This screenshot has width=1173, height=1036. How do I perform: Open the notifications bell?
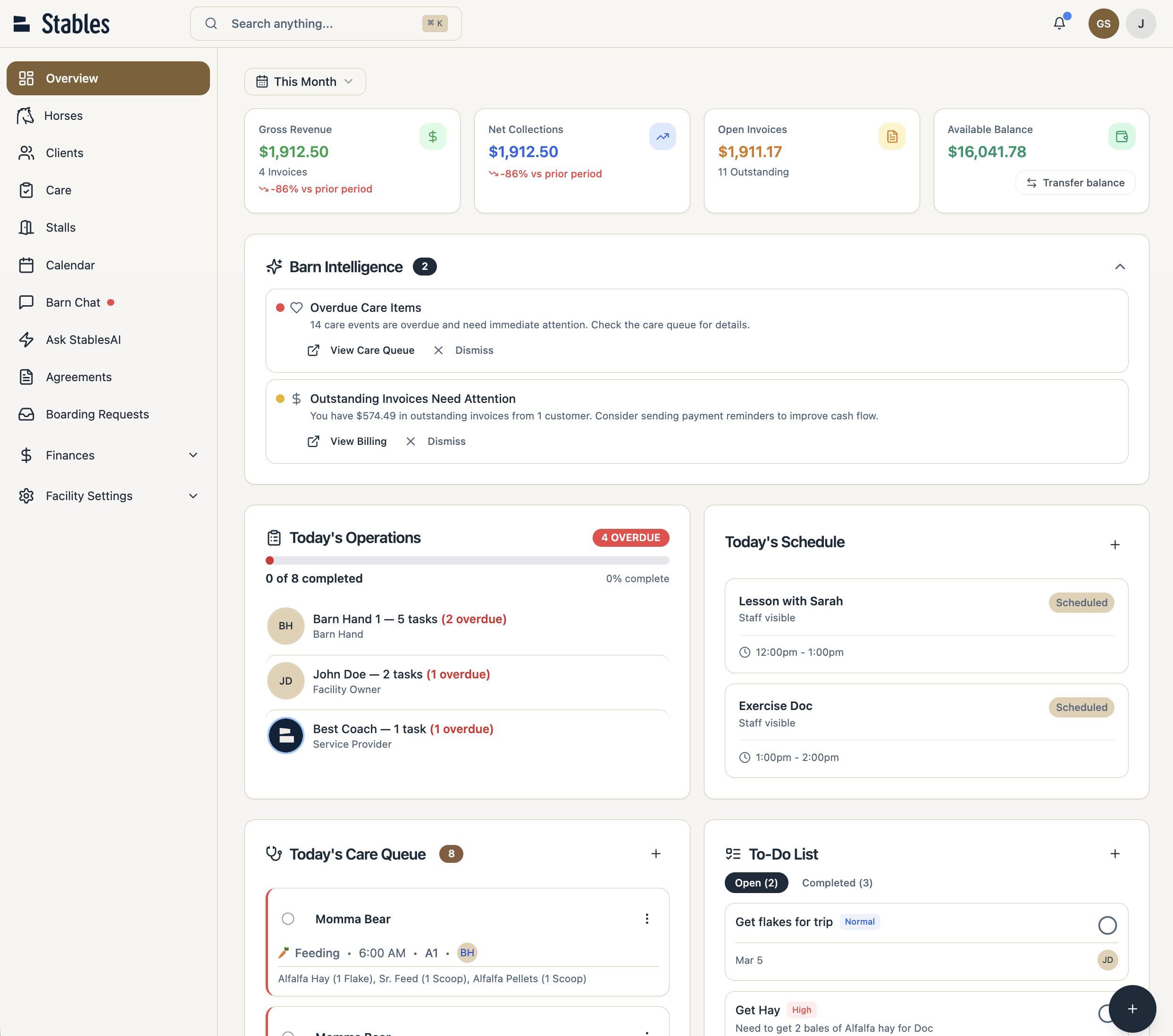pyautogui.click(x=1059, y=24)
